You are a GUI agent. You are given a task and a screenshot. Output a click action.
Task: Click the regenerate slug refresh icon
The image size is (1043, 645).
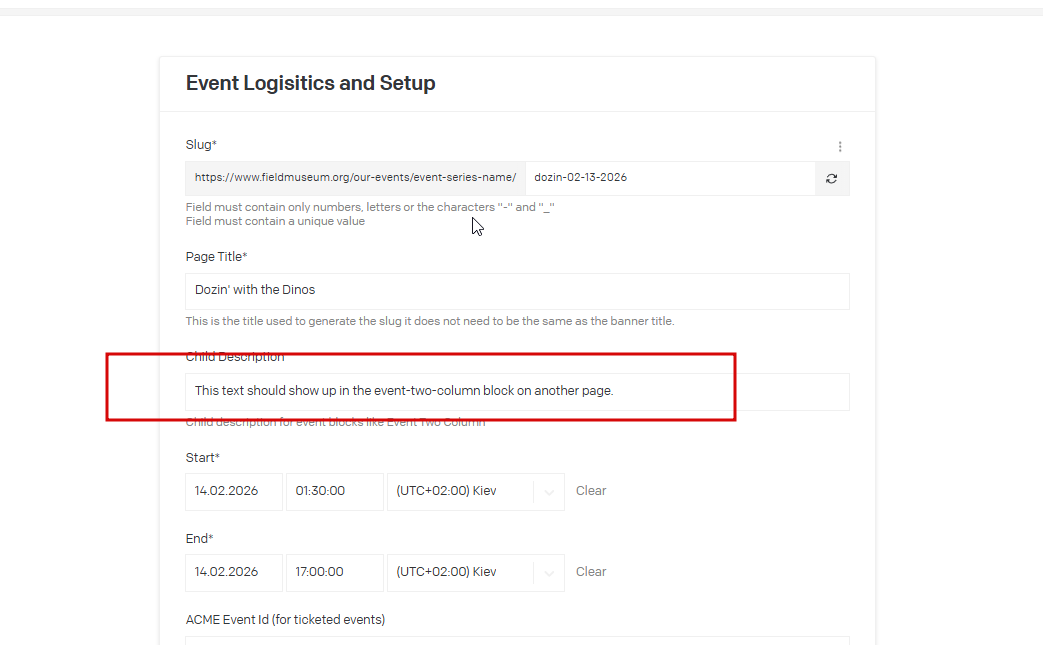[831, 178]
